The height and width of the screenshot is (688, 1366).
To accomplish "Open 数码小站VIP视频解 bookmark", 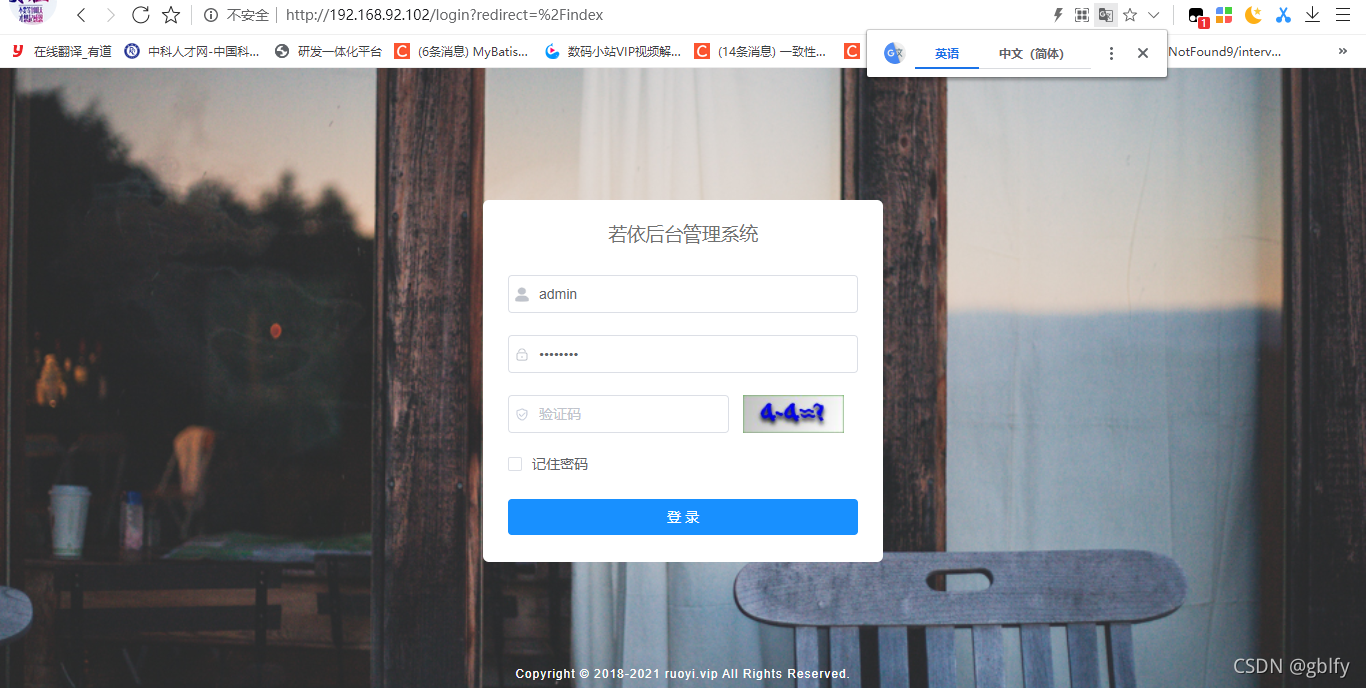I will [x=613, y=51].
